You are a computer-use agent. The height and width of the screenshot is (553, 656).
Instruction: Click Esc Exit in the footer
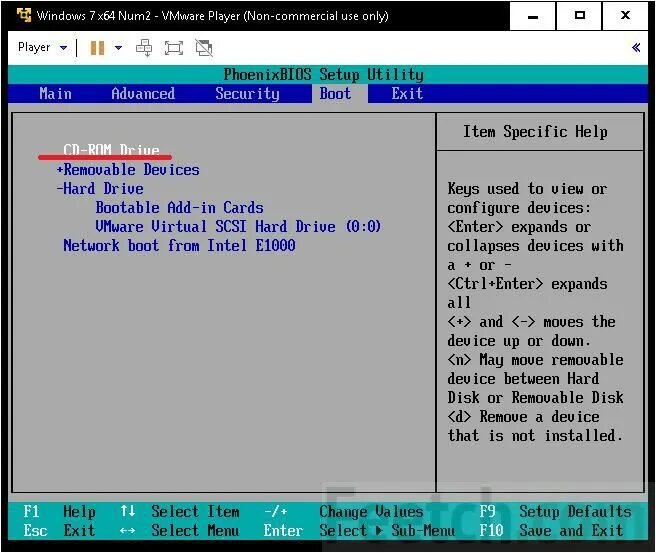point(59,530)
